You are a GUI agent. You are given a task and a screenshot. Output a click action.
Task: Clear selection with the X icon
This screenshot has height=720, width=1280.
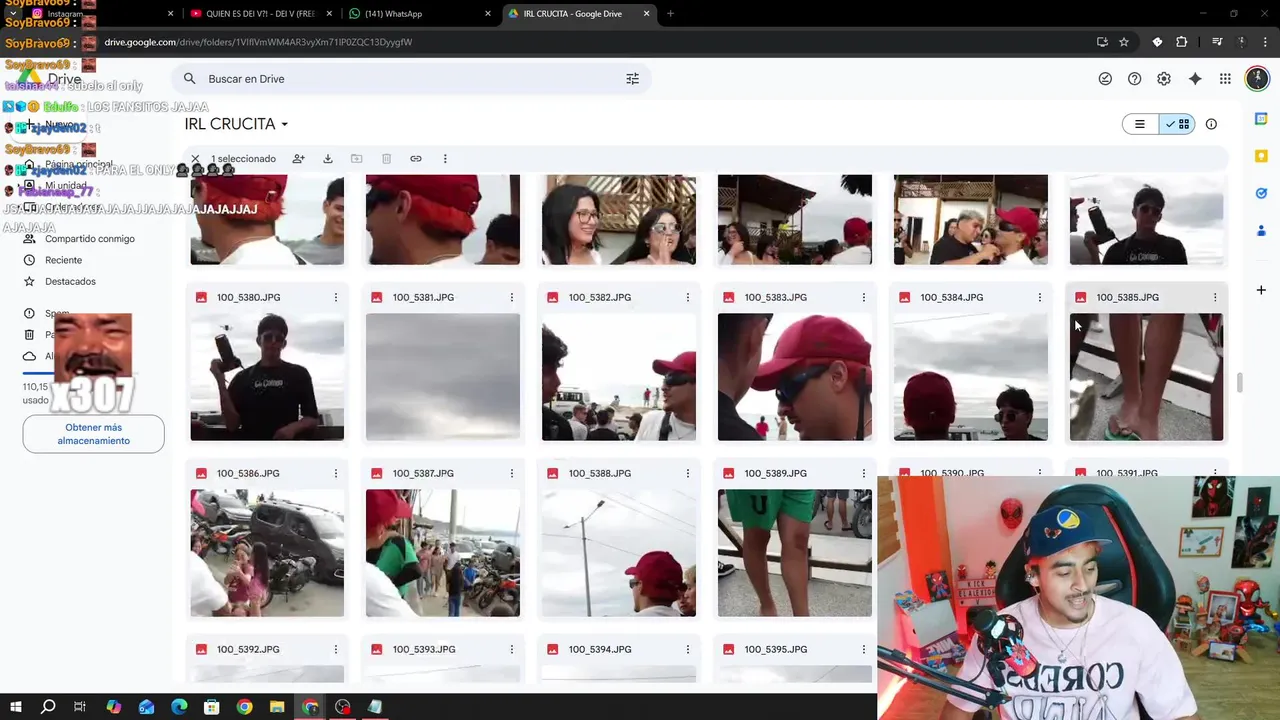(x=195, y=159)
